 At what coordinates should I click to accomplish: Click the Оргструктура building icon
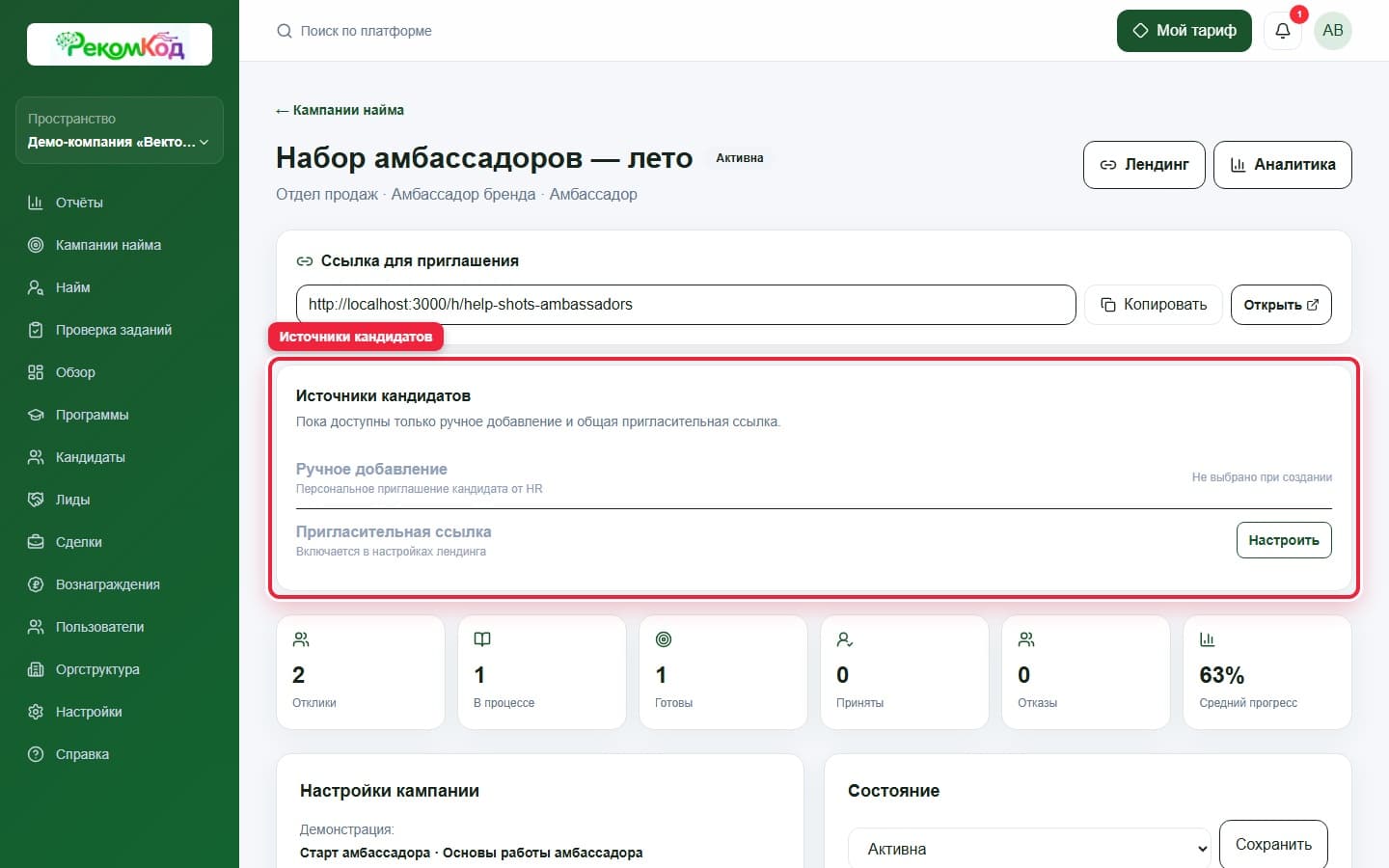(36, 669)
